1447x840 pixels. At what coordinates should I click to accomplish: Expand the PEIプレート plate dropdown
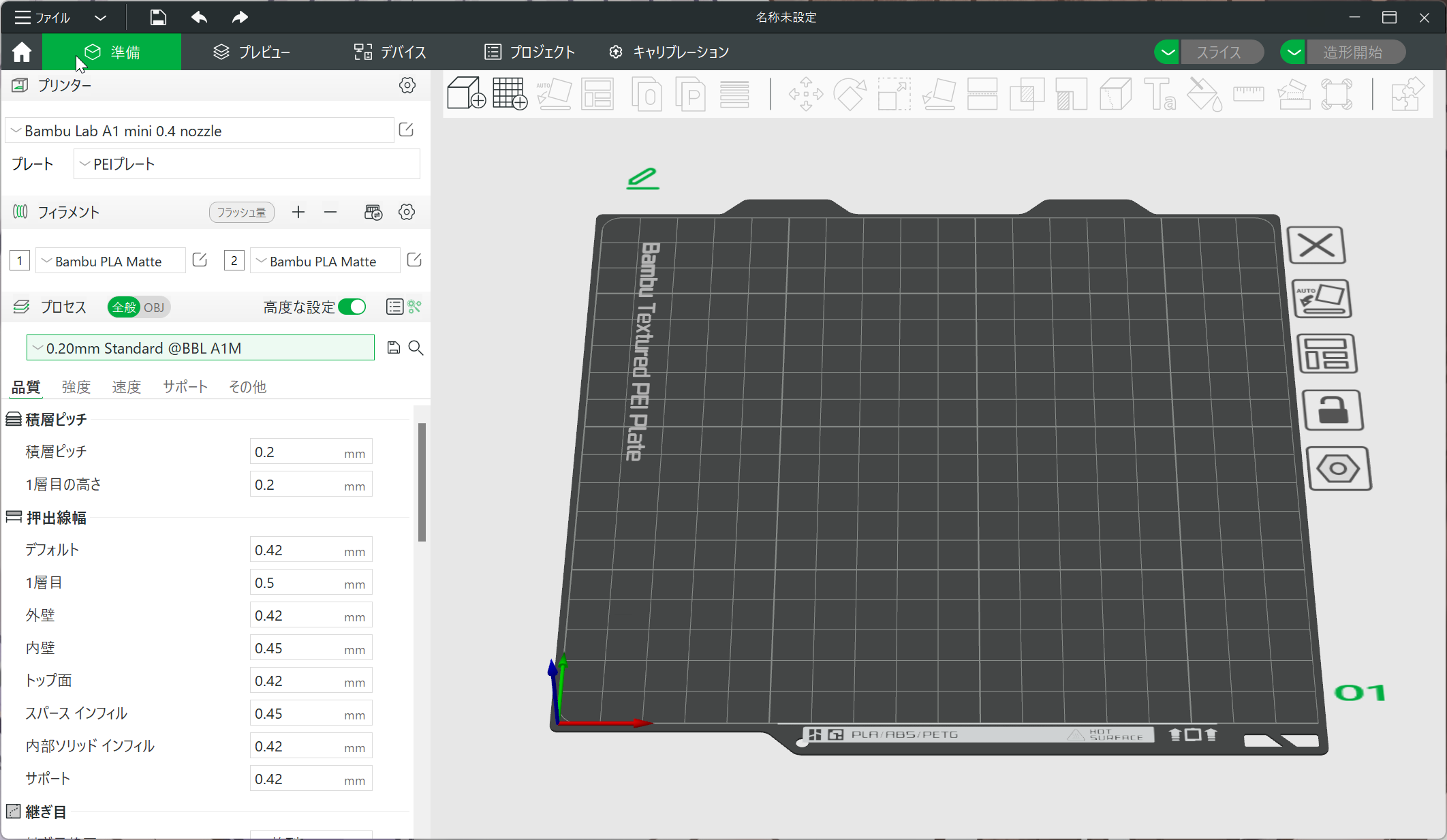246,164
